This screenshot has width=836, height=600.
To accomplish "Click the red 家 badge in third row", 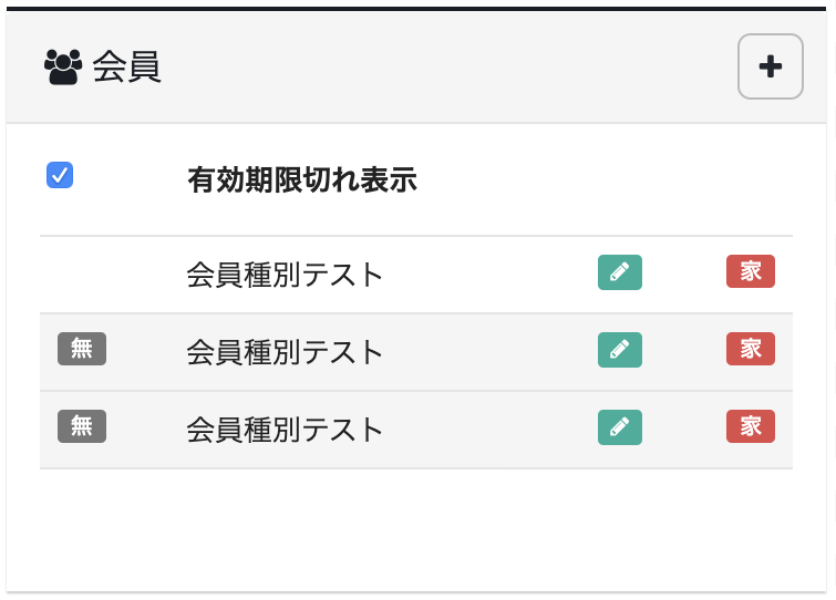I will click(x=750, y=427).
